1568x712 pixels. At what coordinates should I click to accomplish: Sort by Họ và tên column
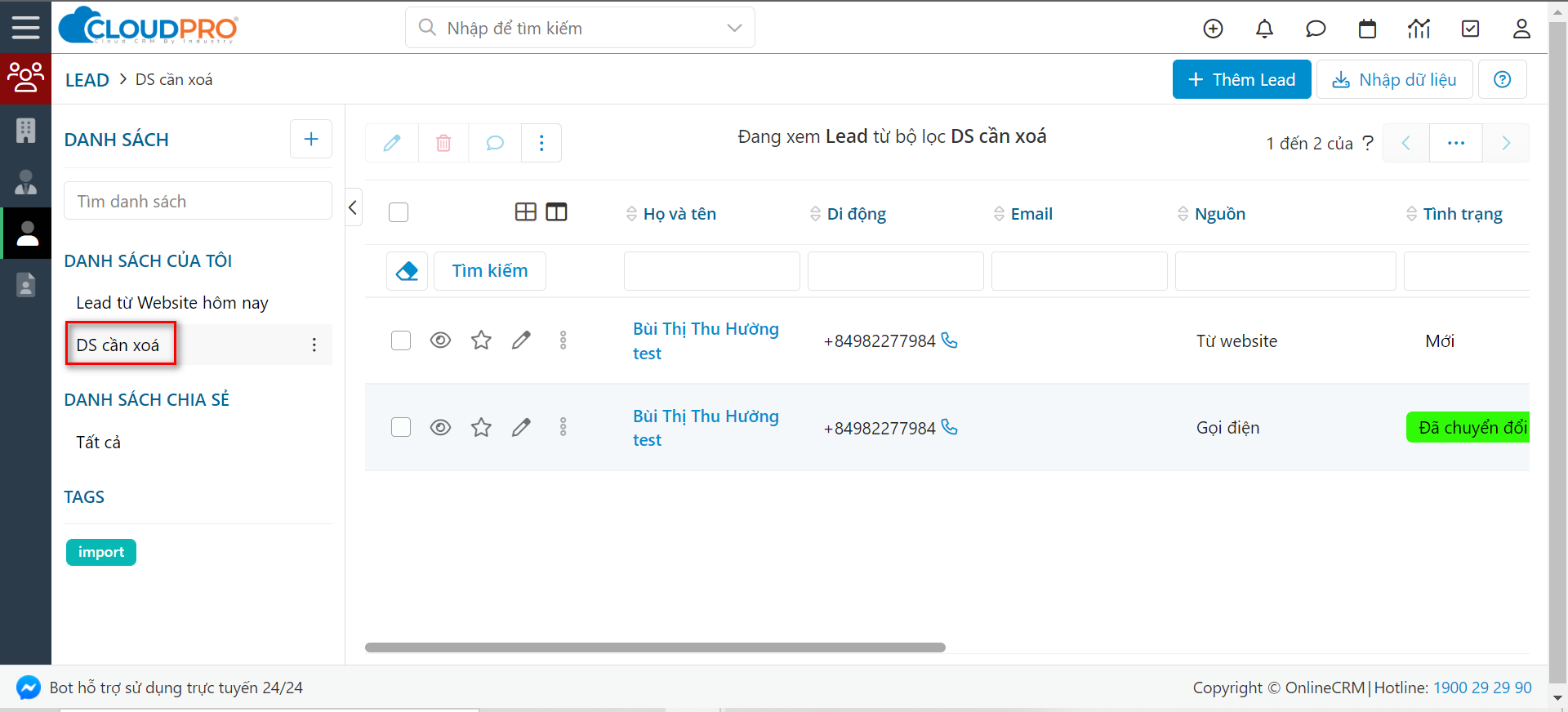671,214
